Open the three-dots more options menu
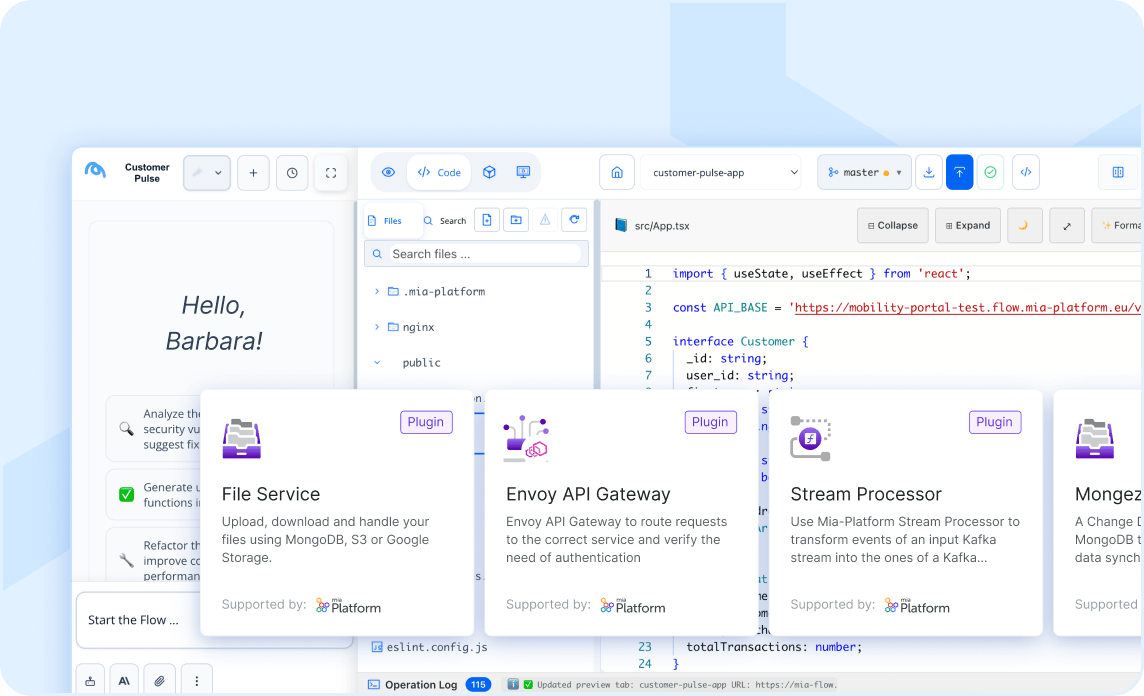 tap(196, 681)
